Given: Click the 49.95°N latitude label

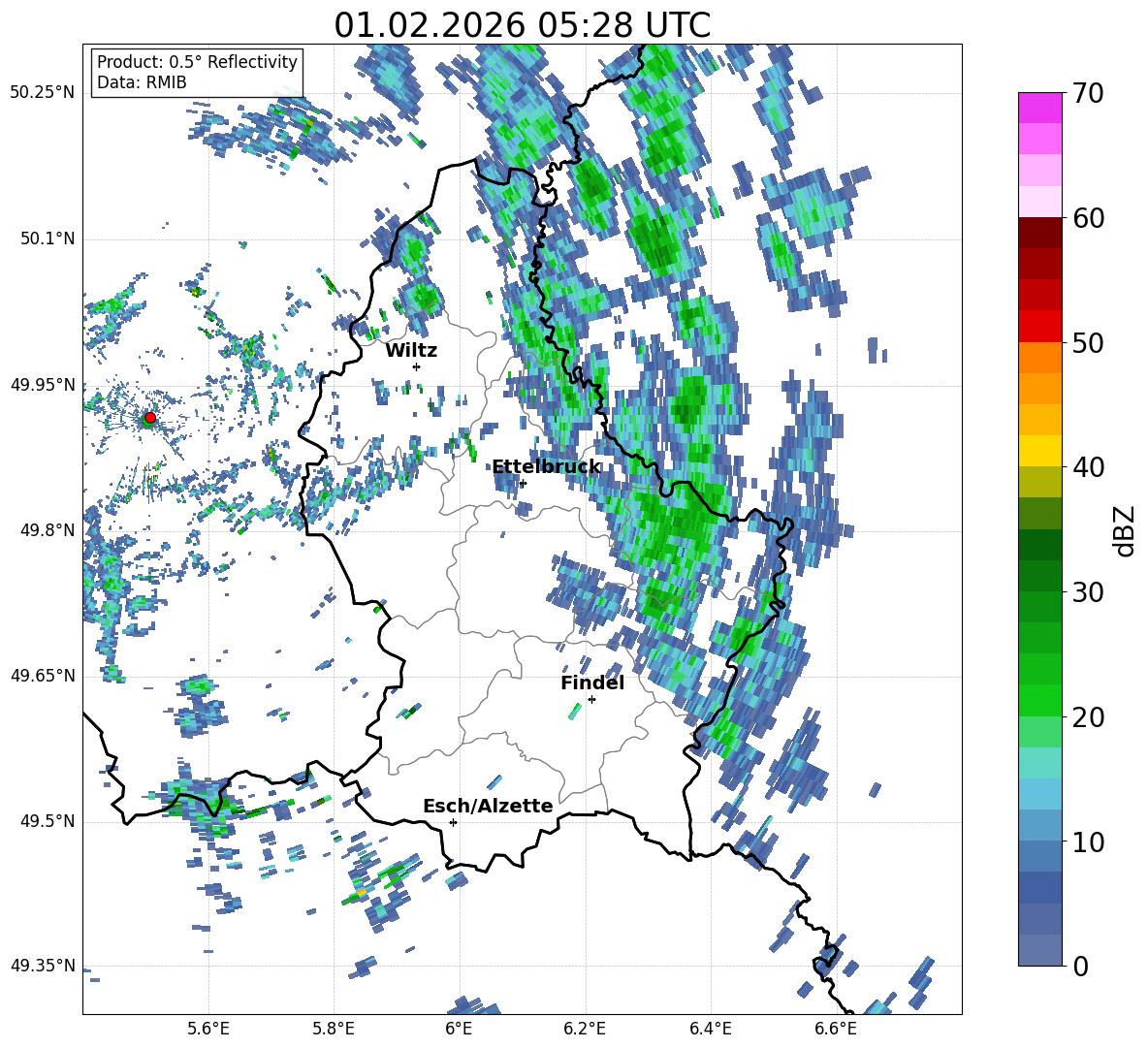Looking at the screenshot, I should click(43, 384).
